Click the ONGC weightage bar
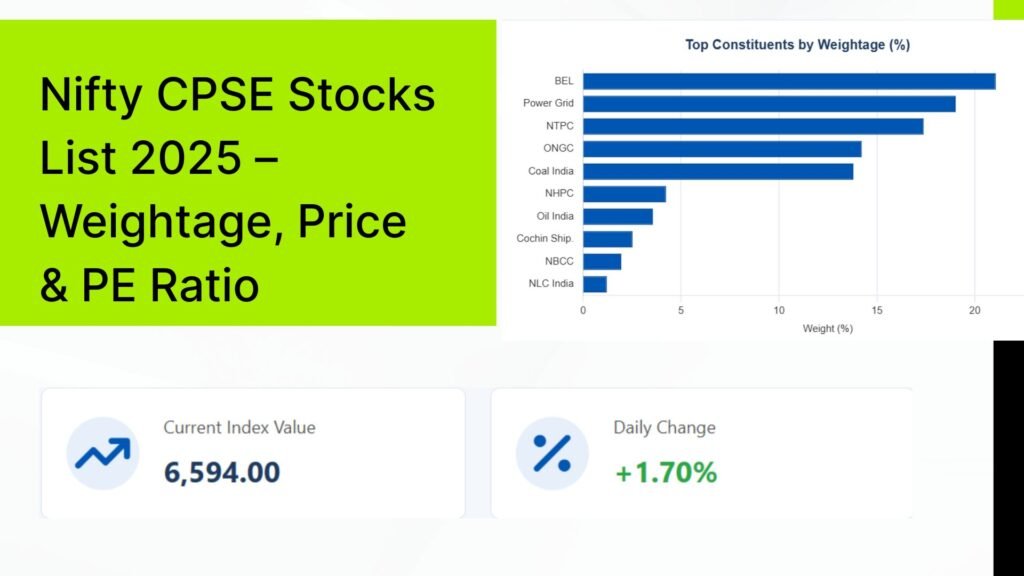The width and height of the screenshot is (1024, 576). (x=722, y=149)
